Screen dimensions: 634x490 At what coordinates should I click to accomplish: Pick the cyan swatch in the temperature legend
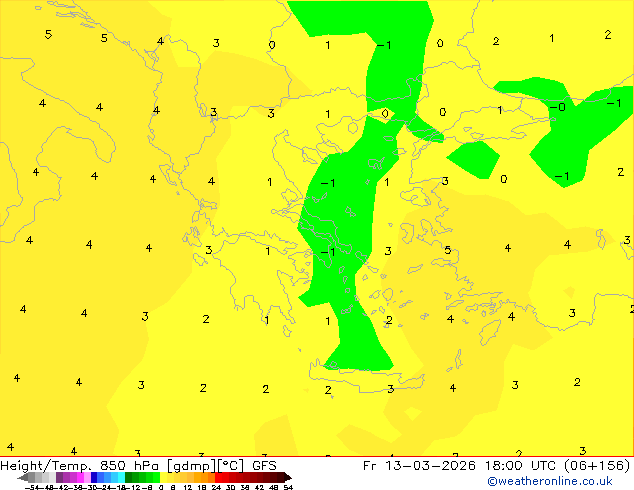(x=122, y=477)
